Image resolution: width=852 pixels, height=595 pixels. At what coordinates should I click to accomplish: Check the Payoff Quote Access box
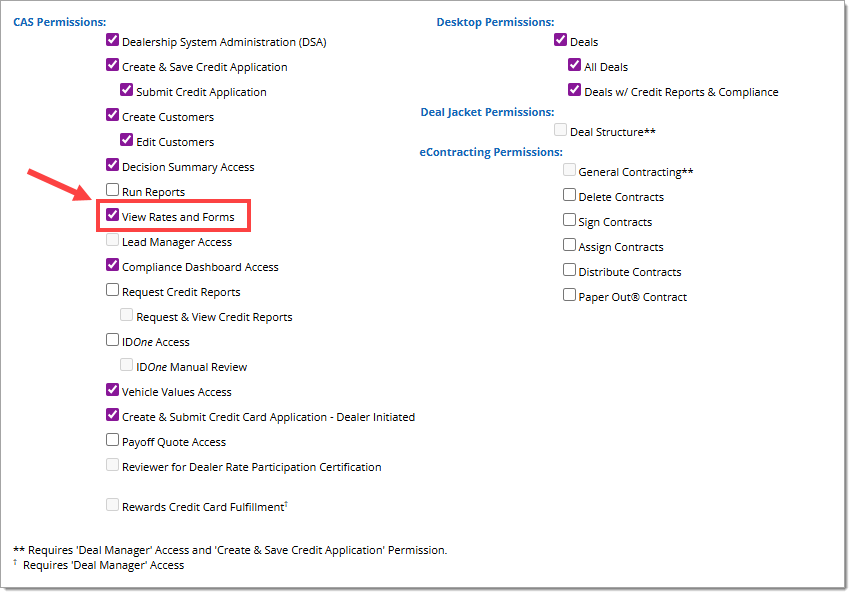[113, 442]
